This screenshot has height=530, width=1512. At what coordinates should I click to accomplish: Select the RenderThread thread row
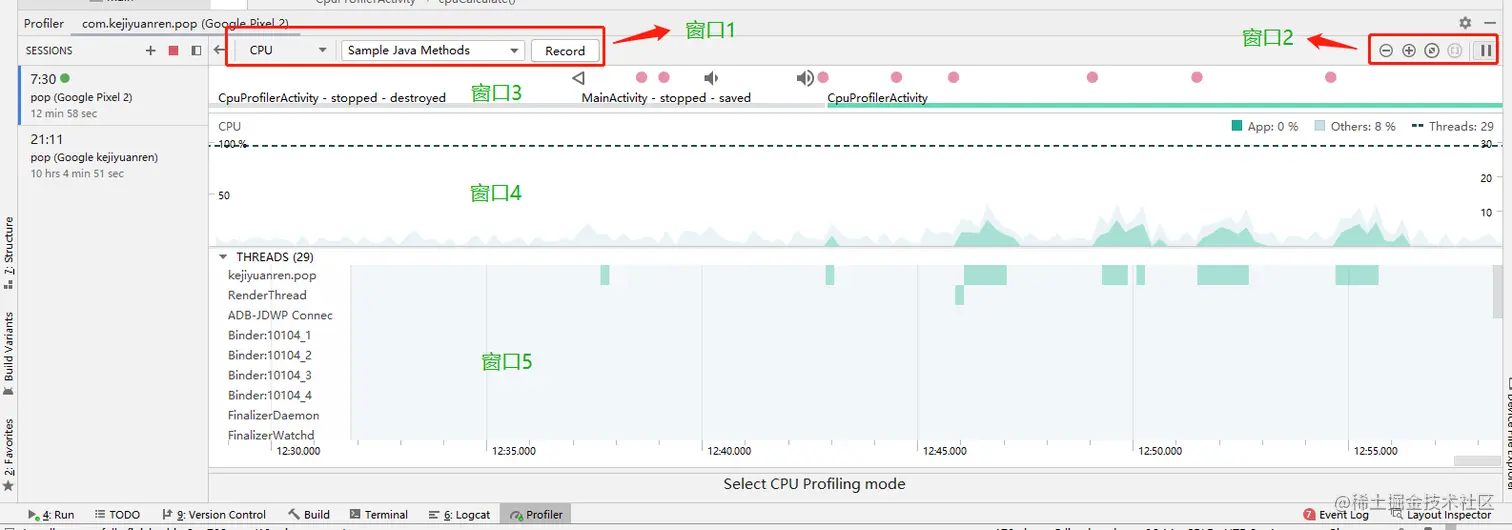pyautogui.click(x=267, y=295)
